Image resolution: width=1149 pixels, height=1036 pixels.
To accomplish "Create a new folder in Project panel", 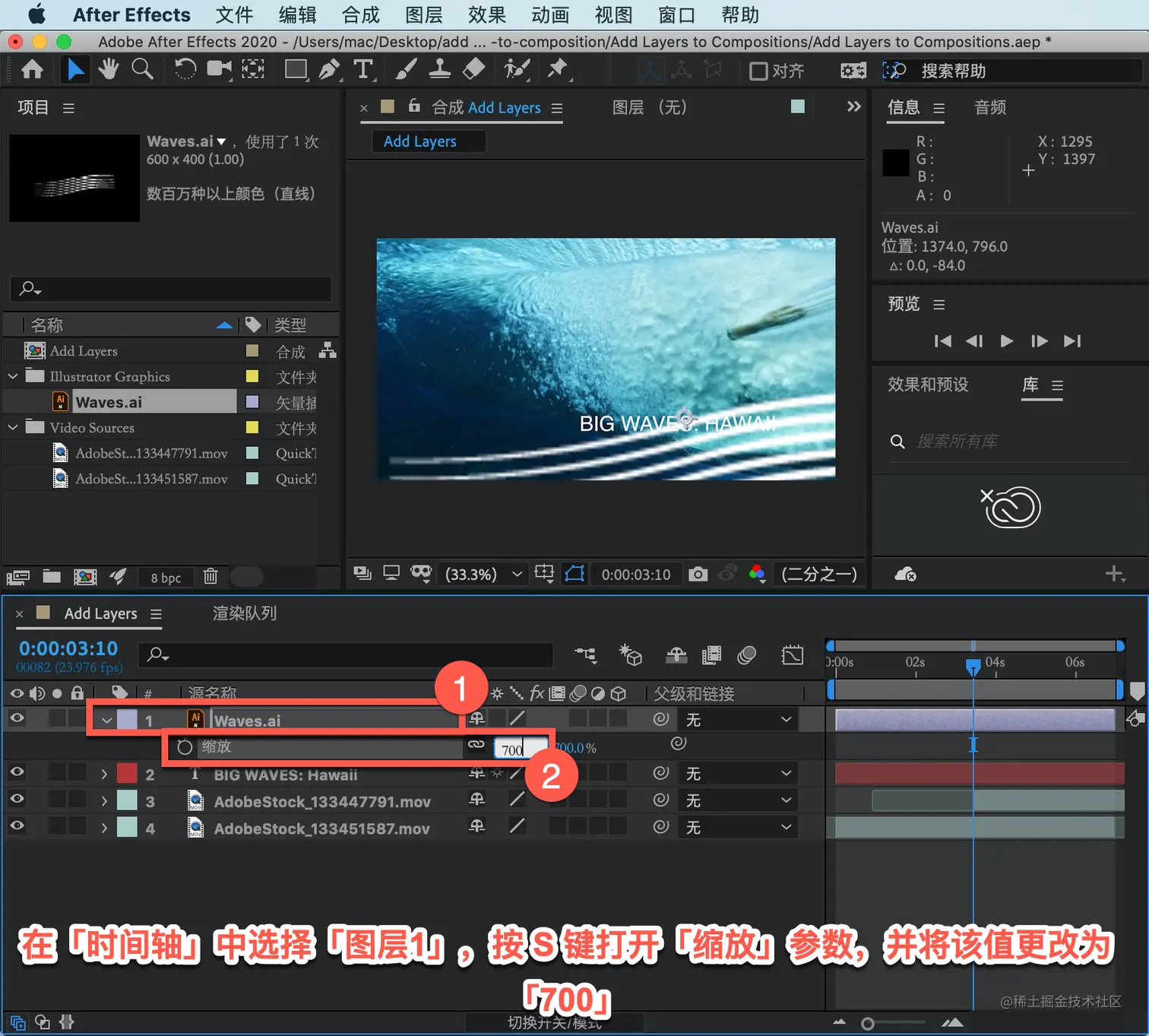I will coord(52,577).
